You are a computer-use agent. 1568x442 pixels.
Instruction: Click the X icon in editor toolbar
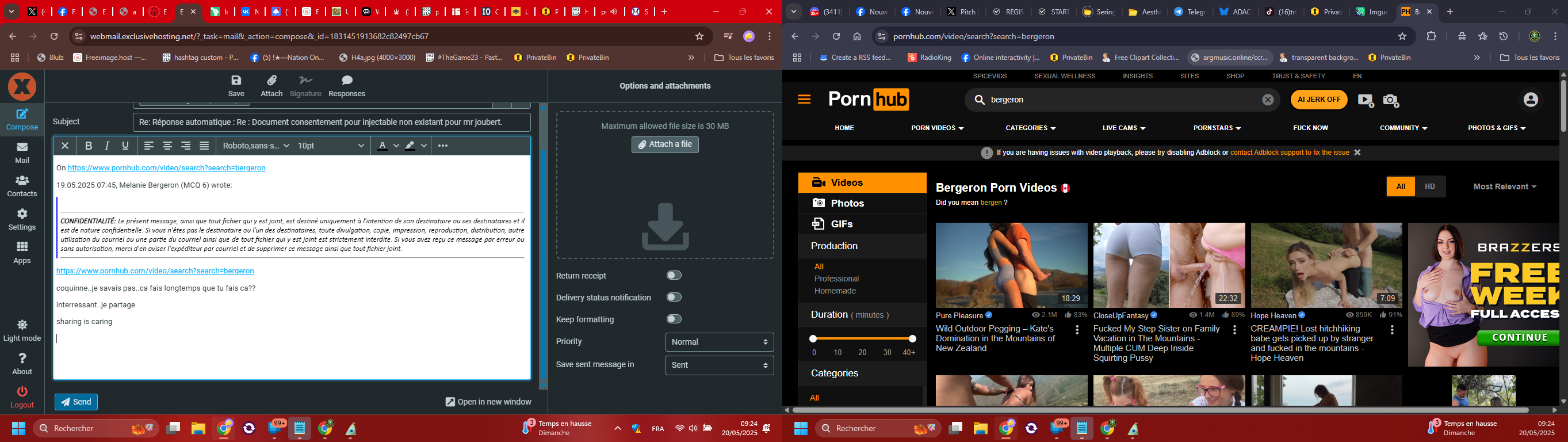pyautogui.click(x=64, y=146)
